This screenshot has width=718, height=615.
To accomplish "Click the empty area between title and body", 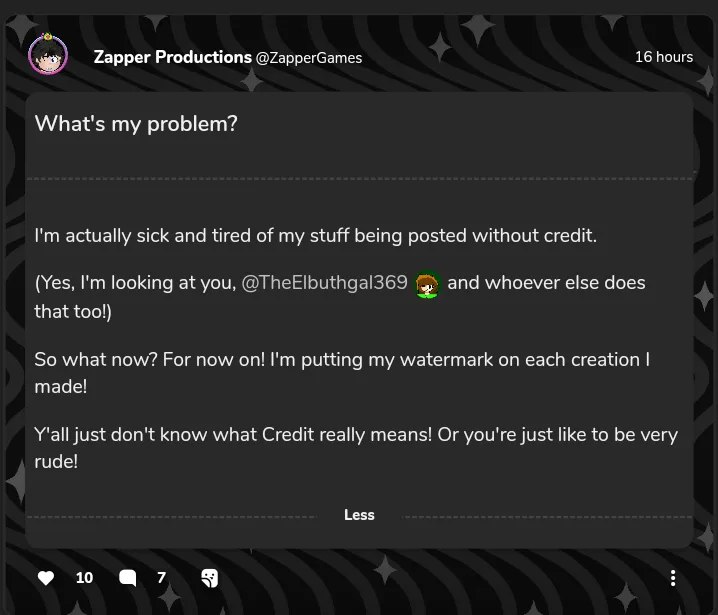I will point(359,203).
